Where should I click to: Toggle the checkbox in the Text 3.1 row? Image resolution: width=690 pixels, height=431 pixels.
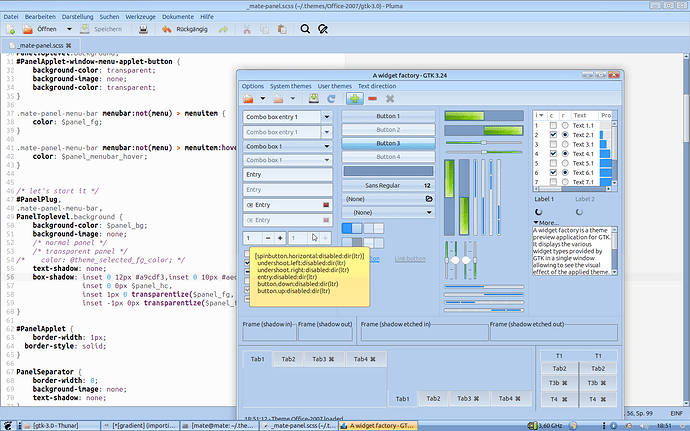click(553, 144)
